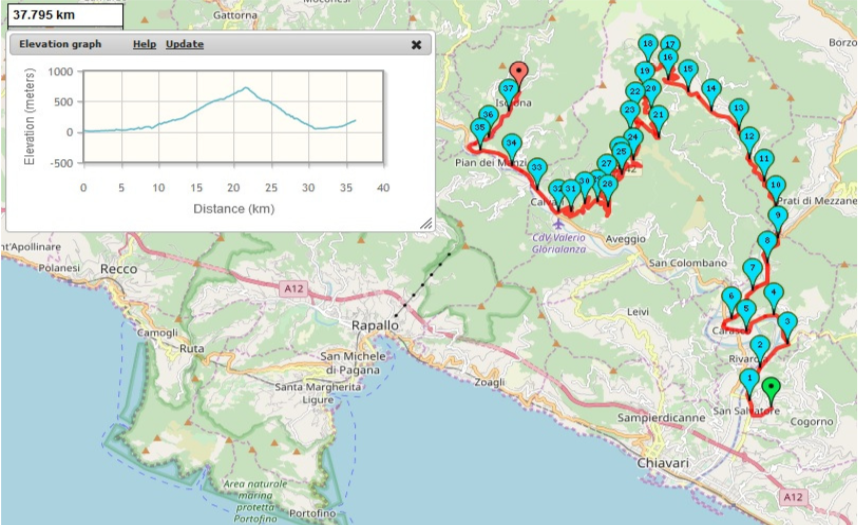Open the Help link in Elevation graph

pyautogui.click(x=144, y=44)
